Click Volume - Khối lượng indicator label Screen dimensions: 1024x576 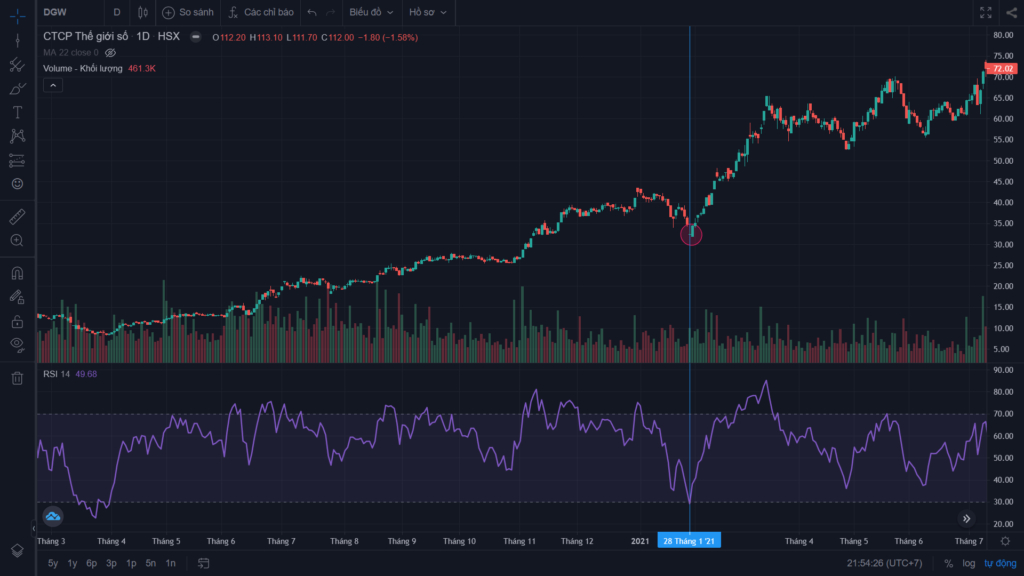point(83,69)
